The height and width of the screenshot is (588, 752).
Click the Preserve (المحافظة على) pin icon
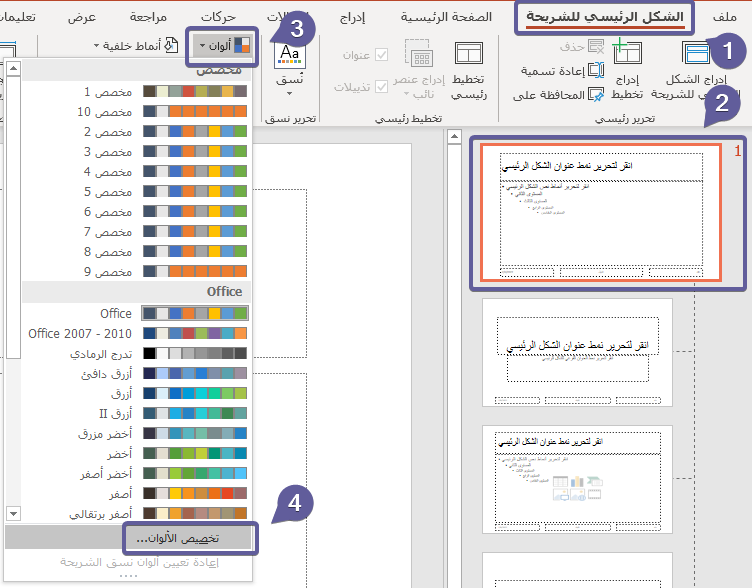point(596,94)
